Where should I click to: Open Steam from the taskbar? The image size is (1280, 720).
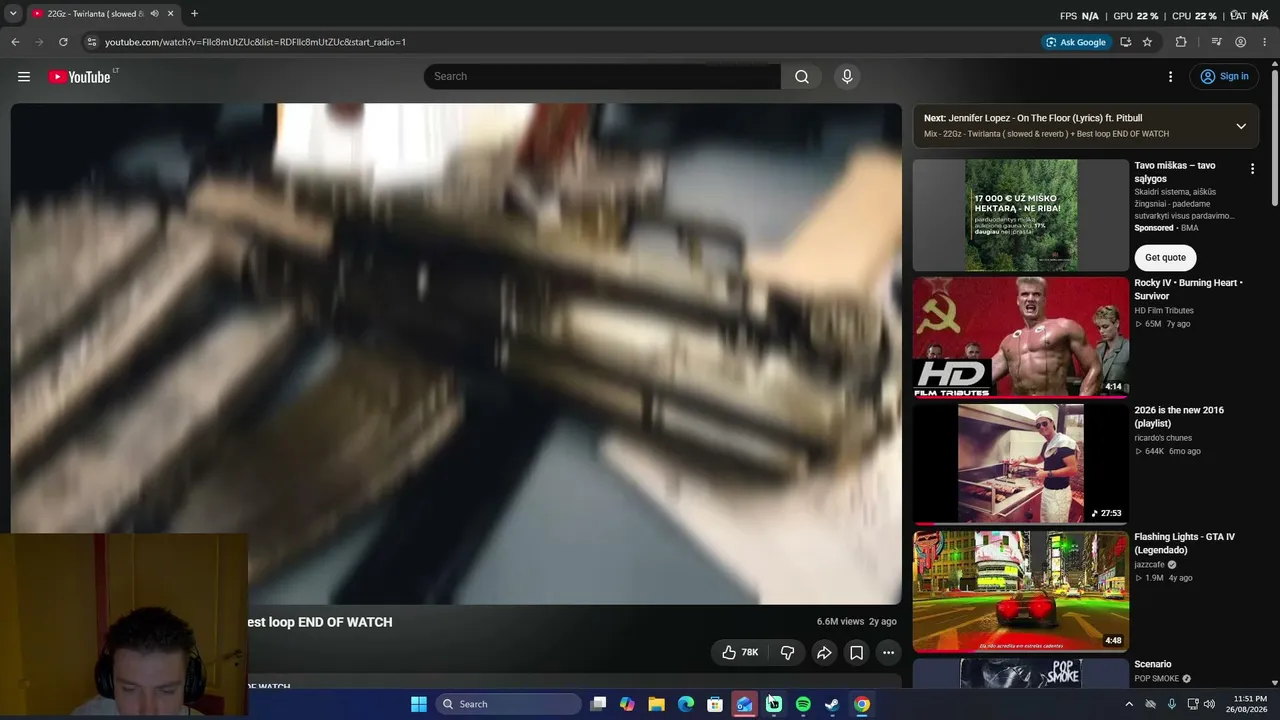click(832, 704)
